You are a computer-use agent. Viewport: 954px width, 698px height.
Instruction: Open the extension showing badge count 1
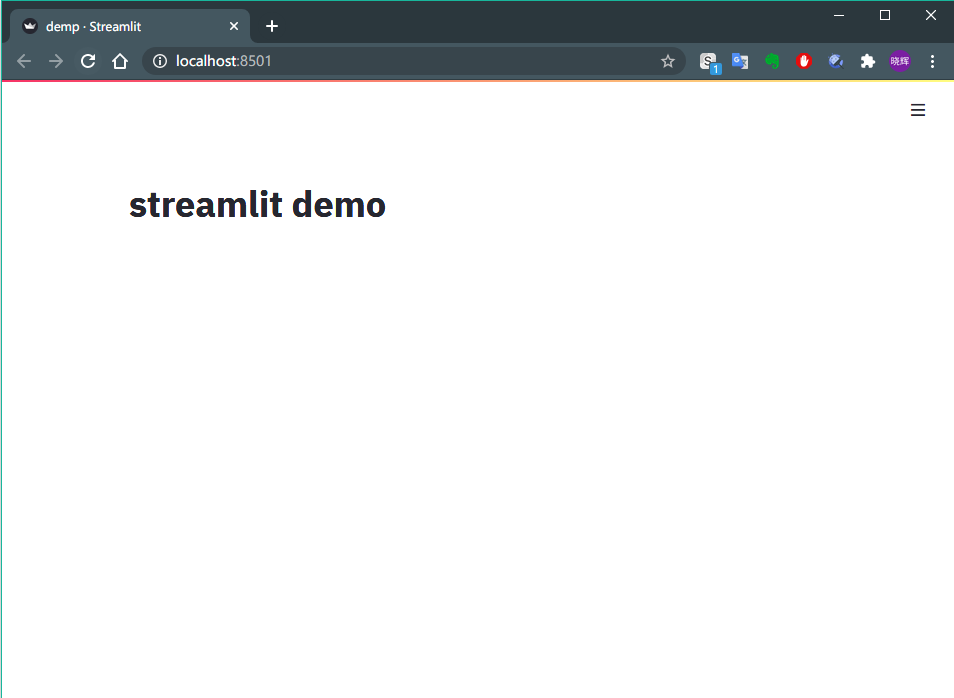coord(709,61)
